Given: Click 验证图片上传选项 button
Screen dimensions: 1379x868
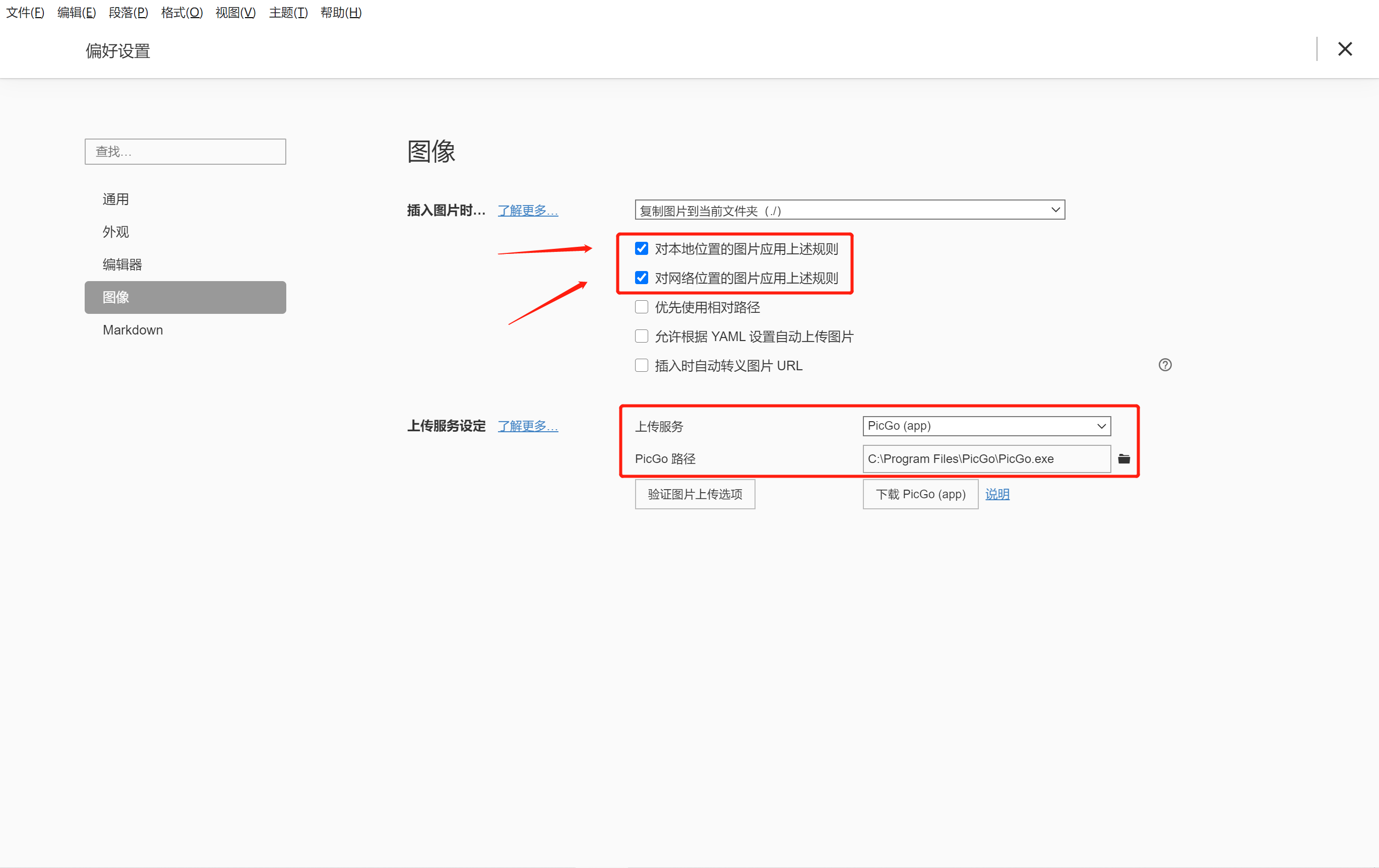Looking at the screenshot, I should 695,494.
